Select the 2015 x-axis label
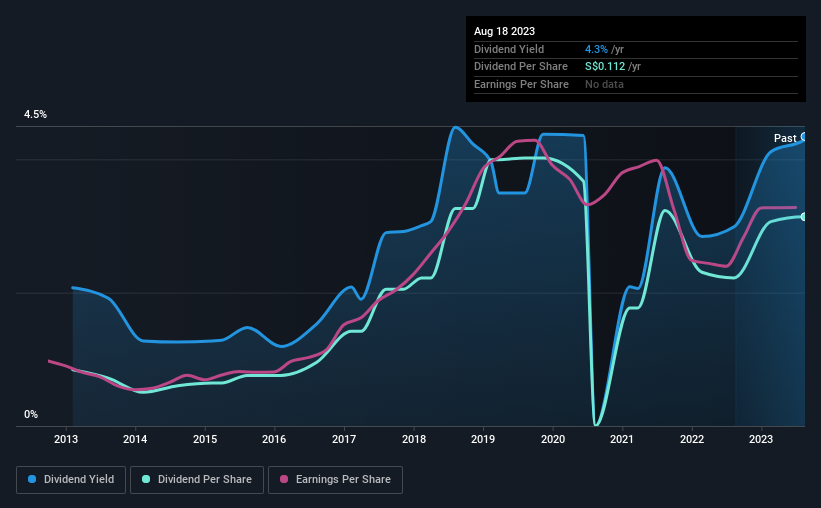Image resolution: width=821 pixels, height=508 pixels. (205, 438)
